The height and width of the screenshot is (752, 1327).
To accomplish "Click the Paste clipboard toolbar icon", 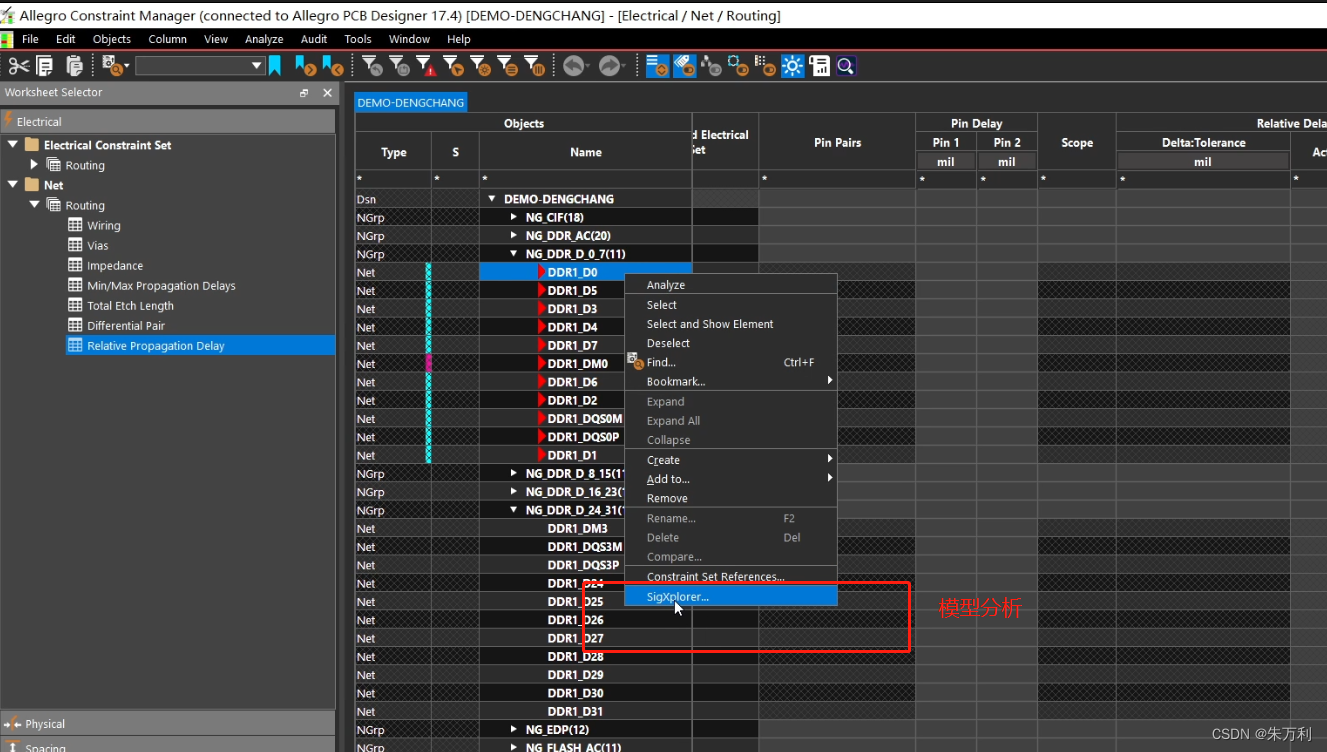I will coord(74,66).
